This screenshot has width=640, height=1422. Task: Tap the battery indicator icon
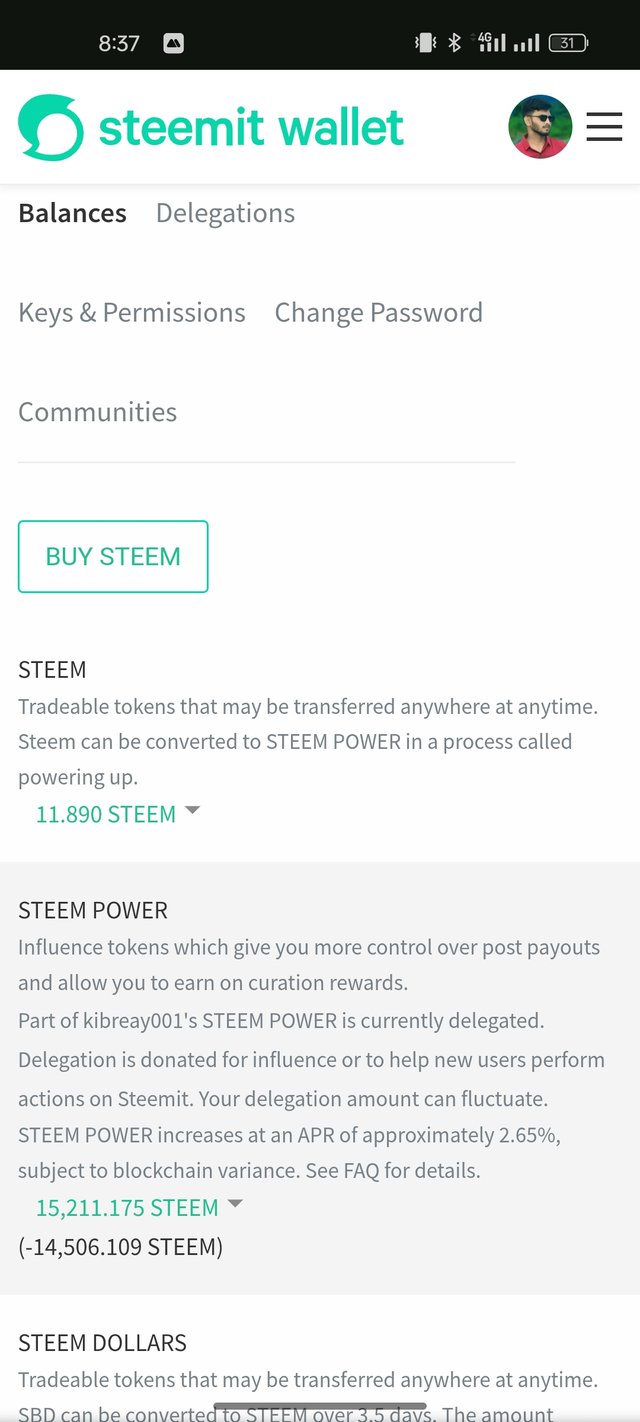pyautogui.click(x=568, y=43)
